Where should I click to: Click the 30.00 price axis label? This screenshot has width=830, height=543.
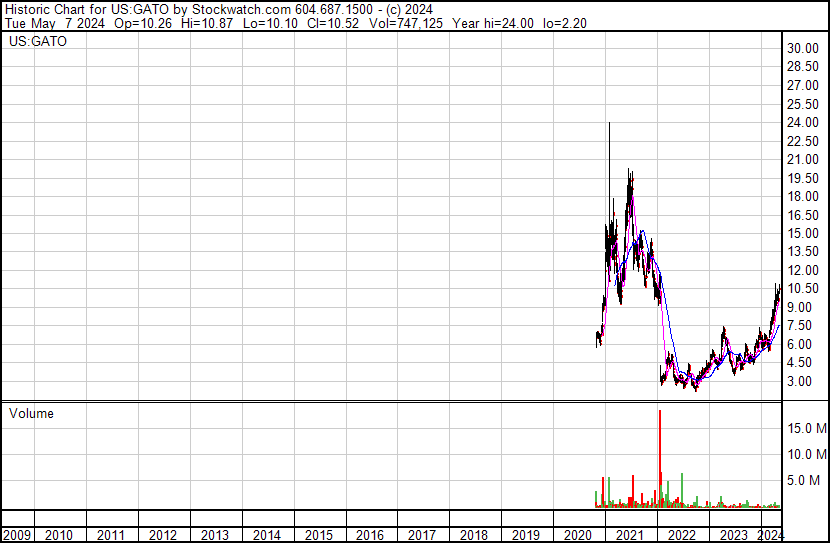(x=802, y=48)
